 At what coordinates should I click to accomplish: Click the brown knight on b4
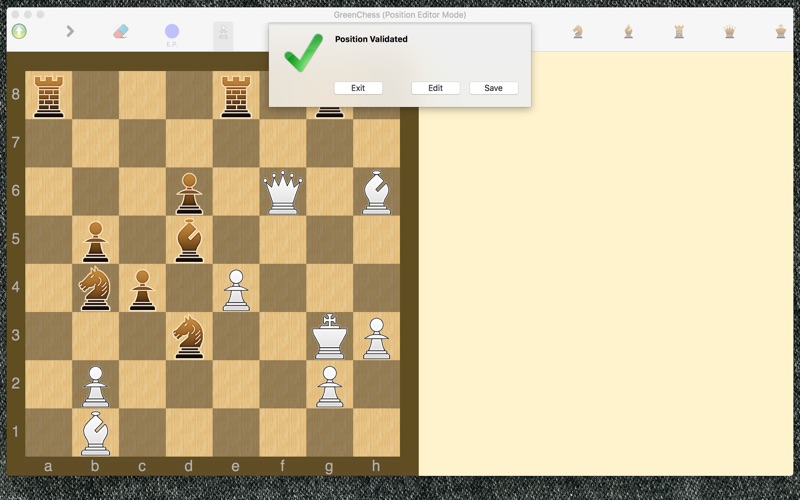(x=95, y=289)
